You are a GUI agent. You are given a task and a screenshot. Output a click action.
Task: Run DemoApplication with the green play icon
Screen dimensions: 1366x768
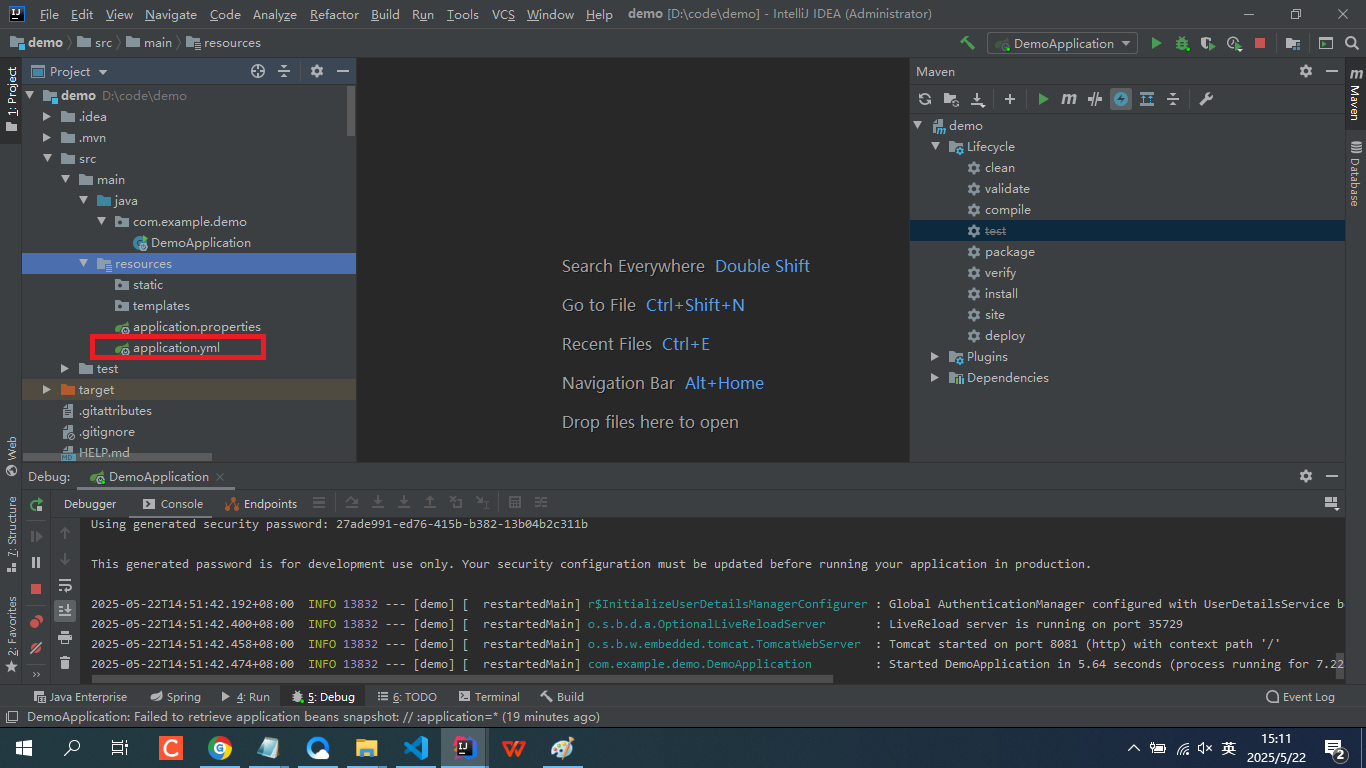(1156, 43)
